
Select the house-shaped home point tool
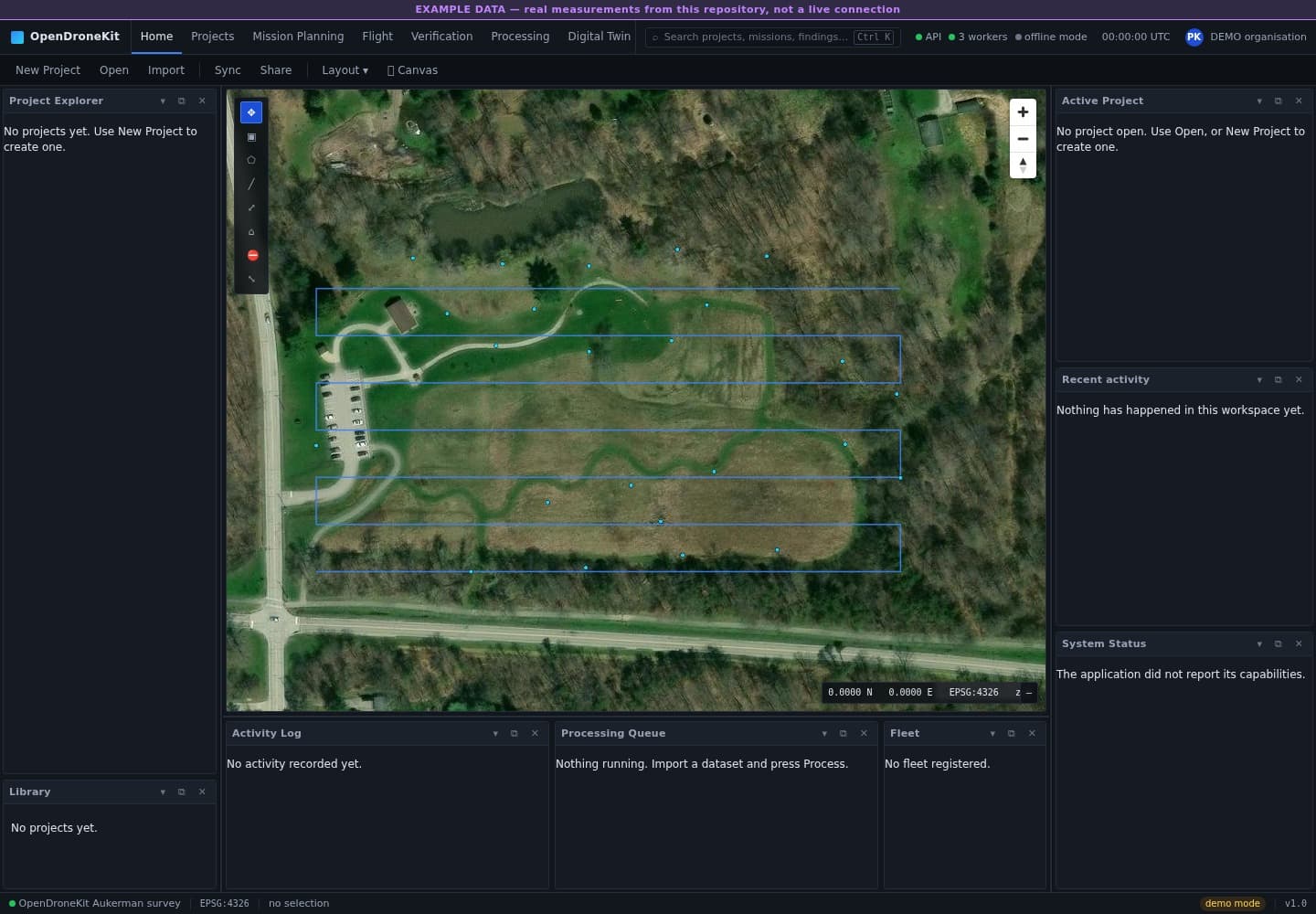coord(251,231)
